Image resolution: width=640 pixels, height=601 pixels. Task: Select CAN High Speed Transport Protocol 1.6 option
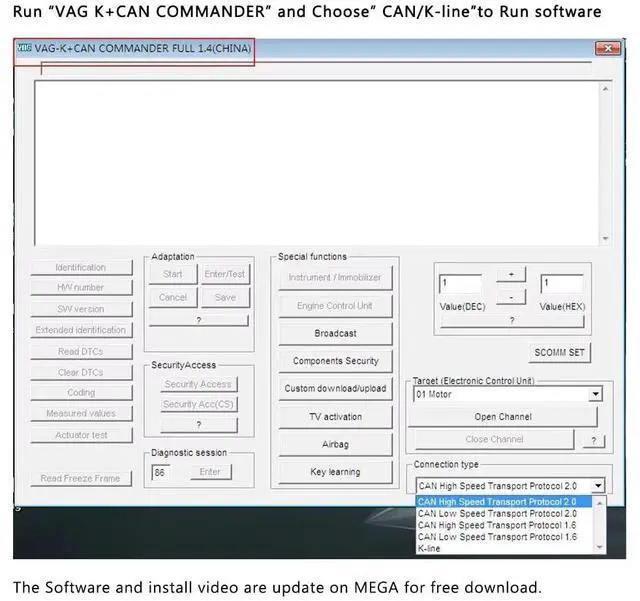(504, 525)
